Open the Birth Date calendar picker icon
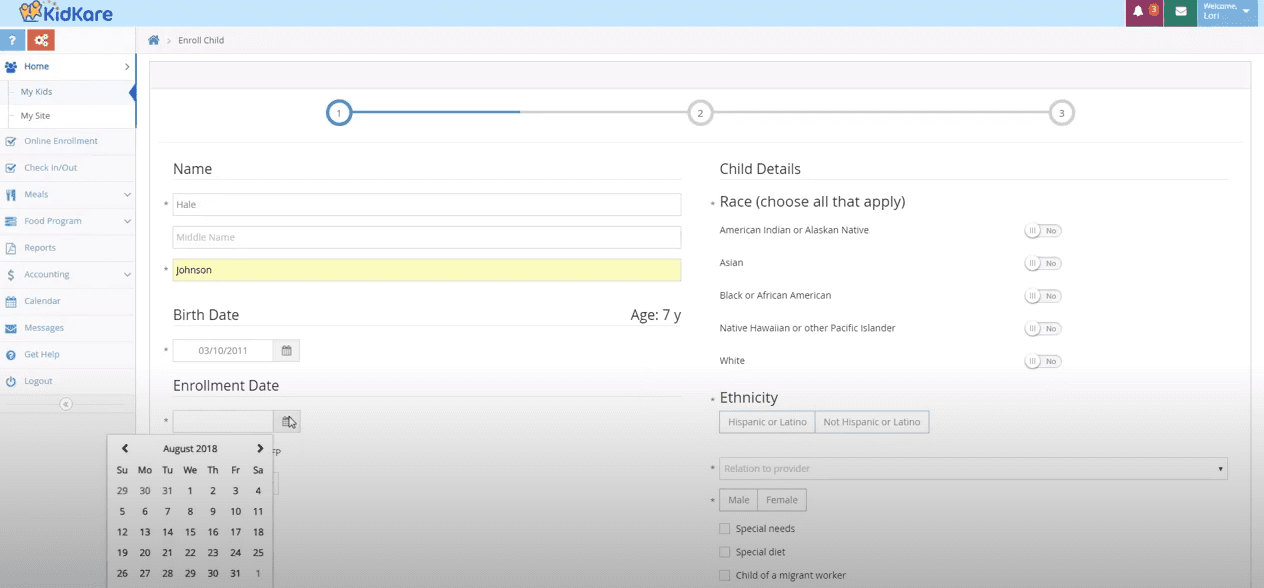Image resolution: width=1264 pixels, height=588 pixels. pos(286,351)
